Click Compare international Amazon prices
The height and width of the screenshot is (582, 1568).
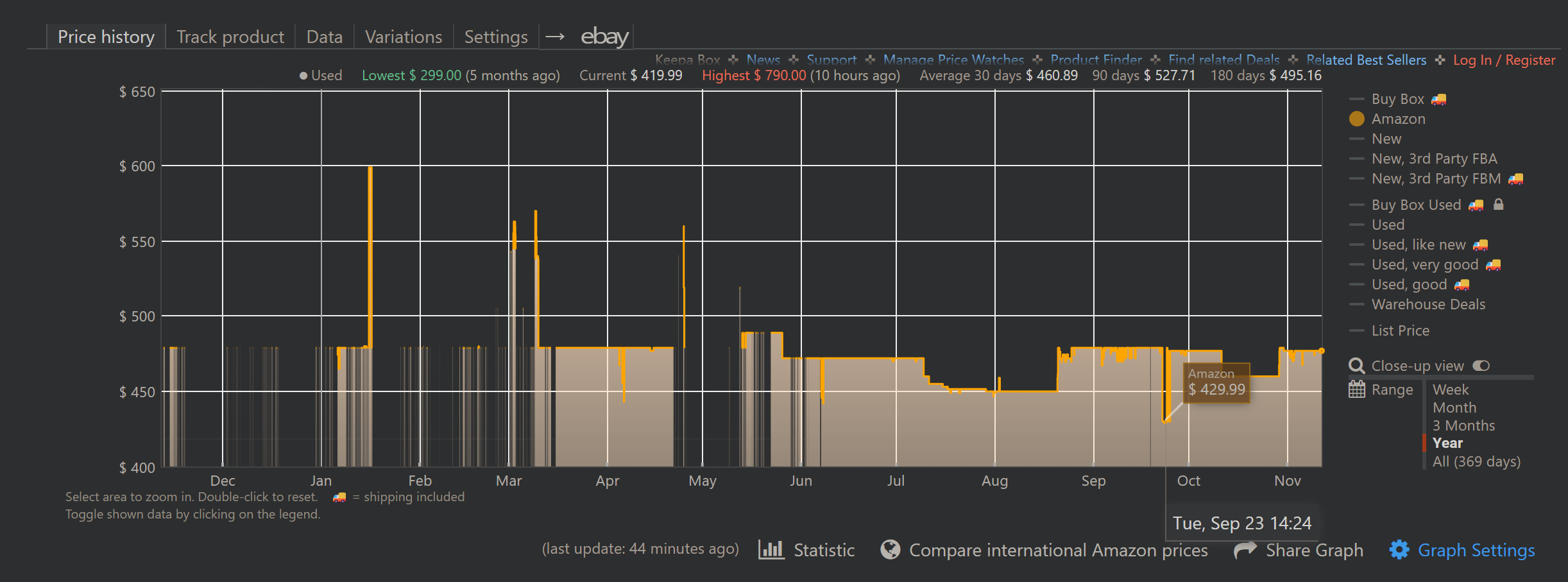(x=1058, y=550)
